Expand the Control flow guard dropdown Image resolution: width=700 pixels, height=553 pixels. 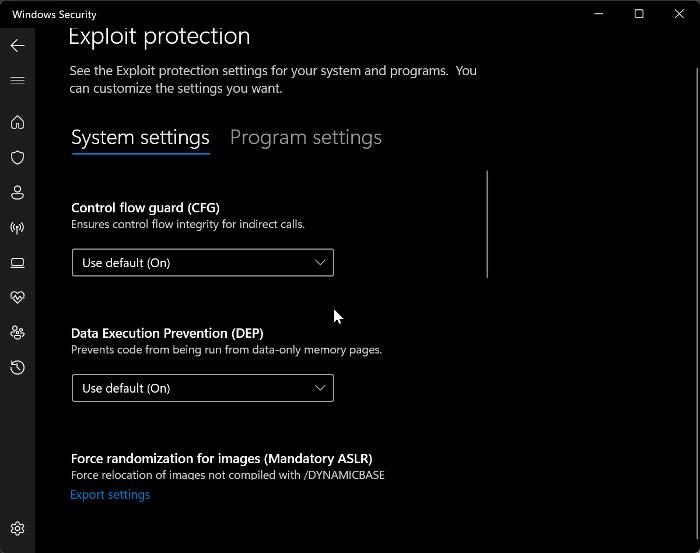click(202, 263)
